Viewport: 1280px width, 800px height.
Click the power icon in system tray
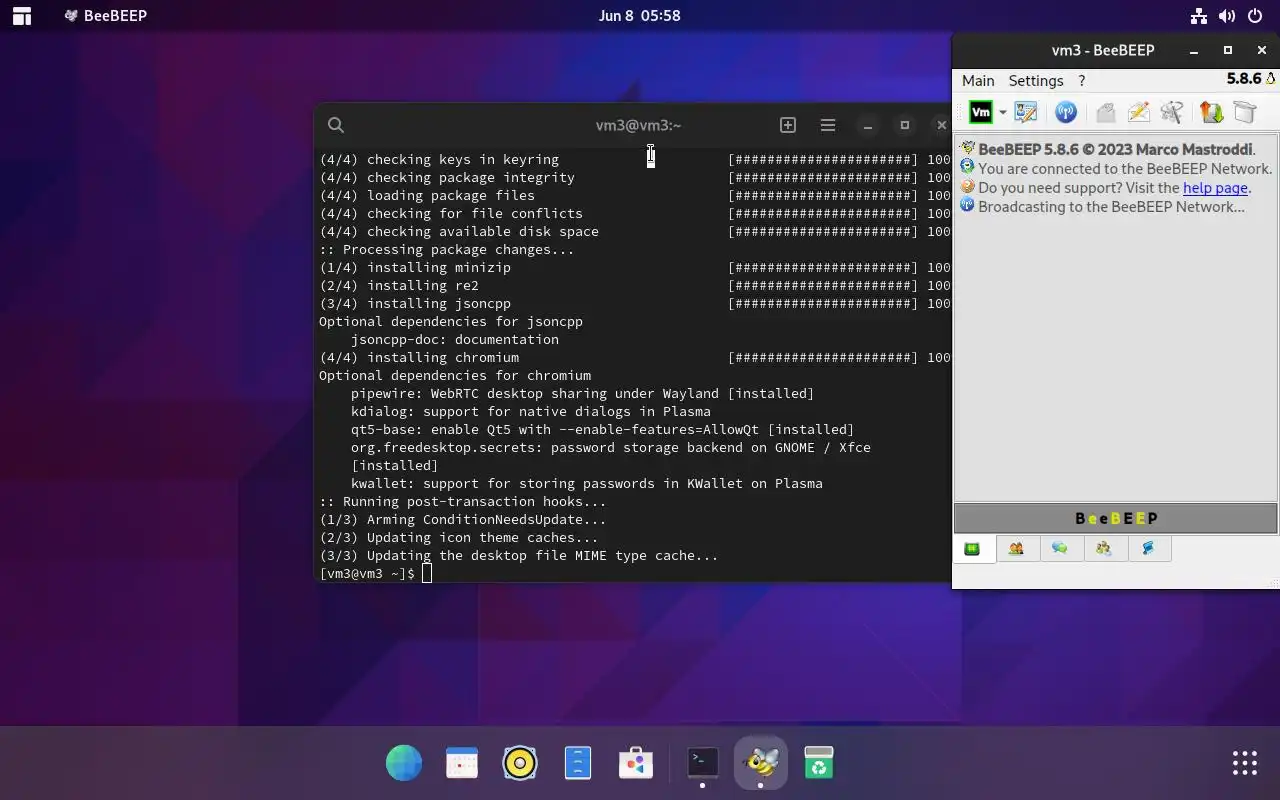[x=1255, y=16]
